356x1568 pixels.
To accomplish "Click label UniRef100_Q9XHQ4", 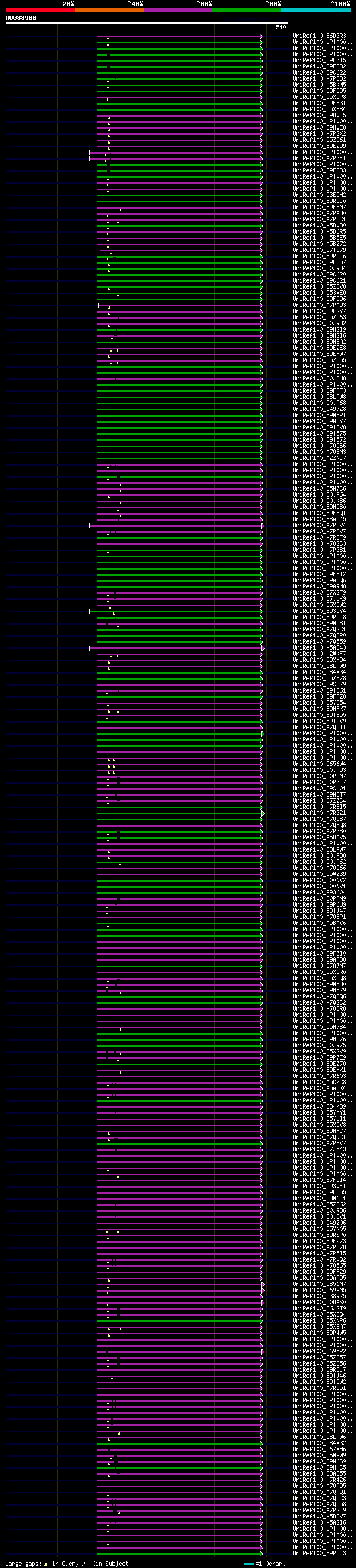I will pos(319,660).
